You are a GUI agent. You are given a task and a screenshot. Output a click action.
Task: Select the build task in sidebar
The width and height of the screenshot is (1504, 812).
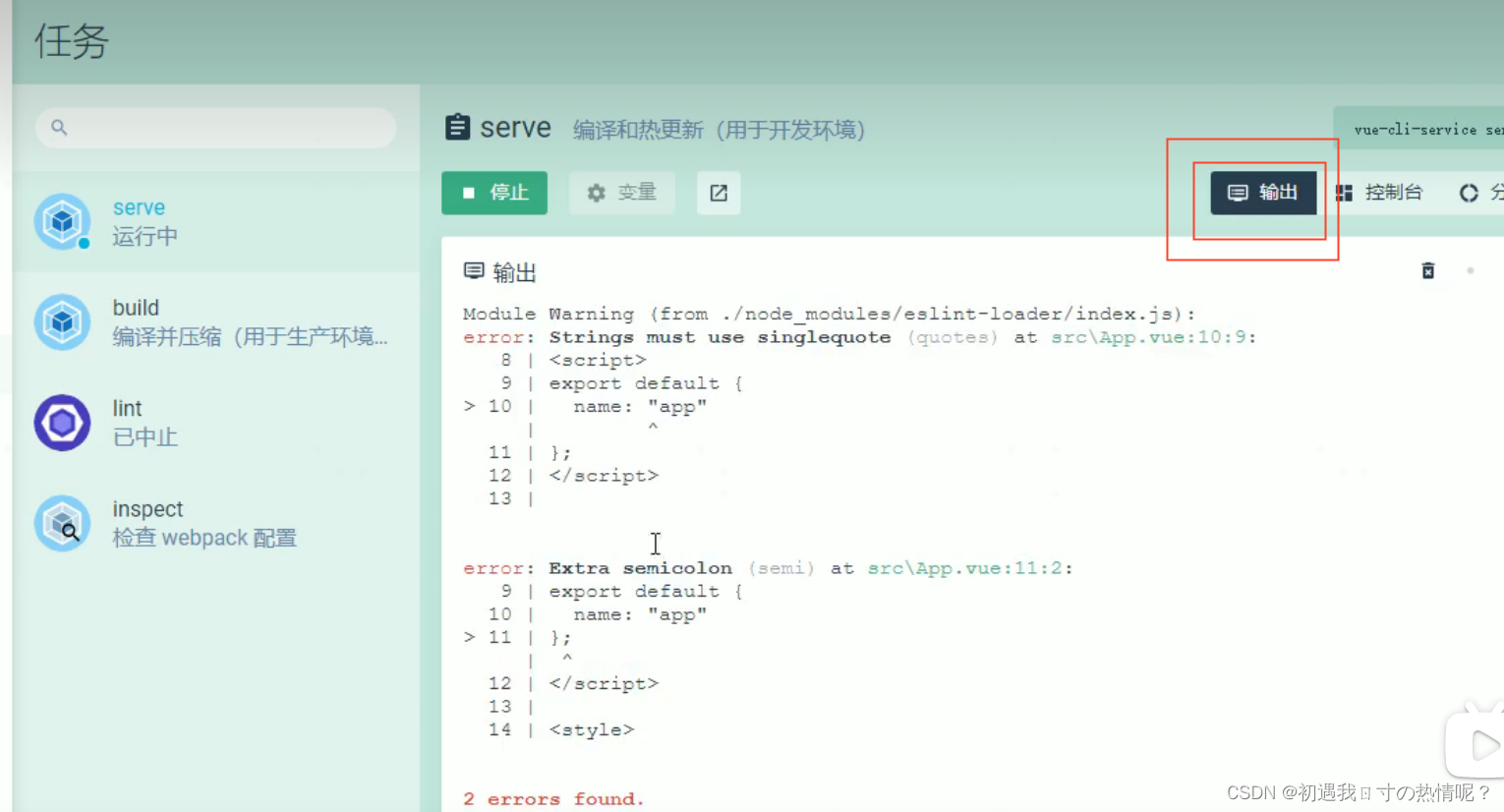click(x=215, y=321)
